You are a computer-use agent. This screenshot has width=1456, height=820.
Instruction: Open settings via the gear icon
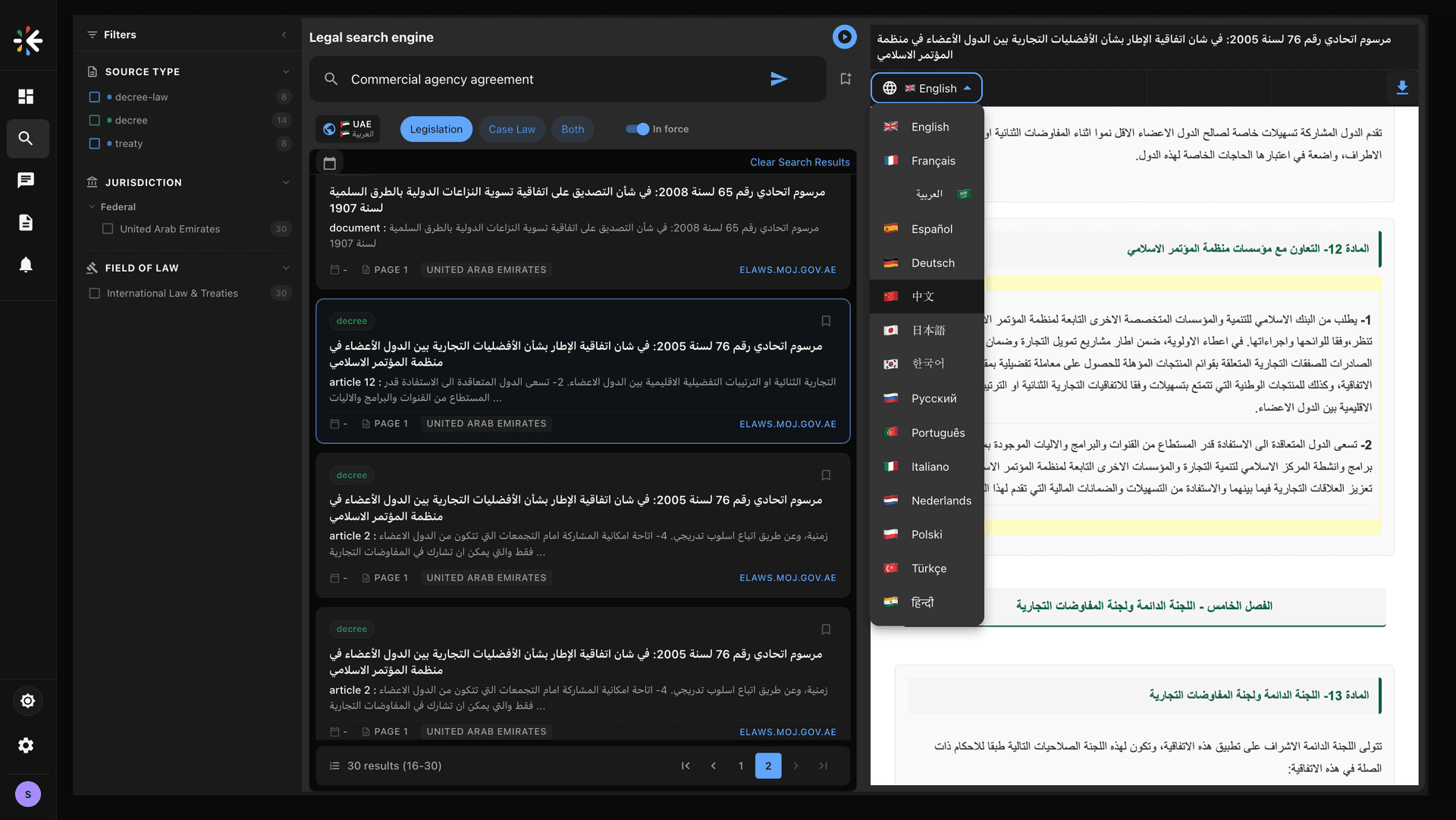(x=27, y=746)
